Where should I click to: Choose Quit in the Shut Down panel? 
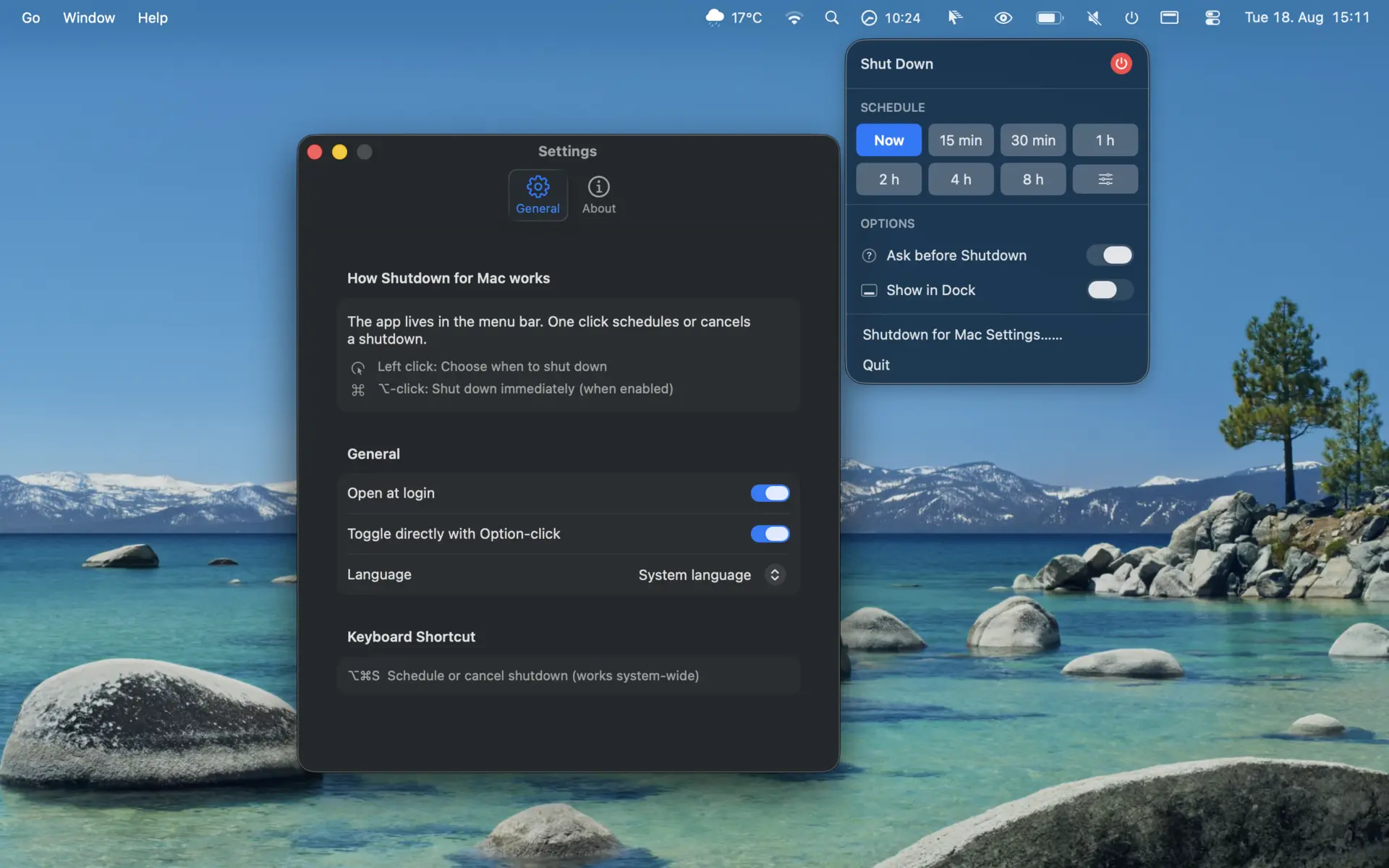(876, 365)
